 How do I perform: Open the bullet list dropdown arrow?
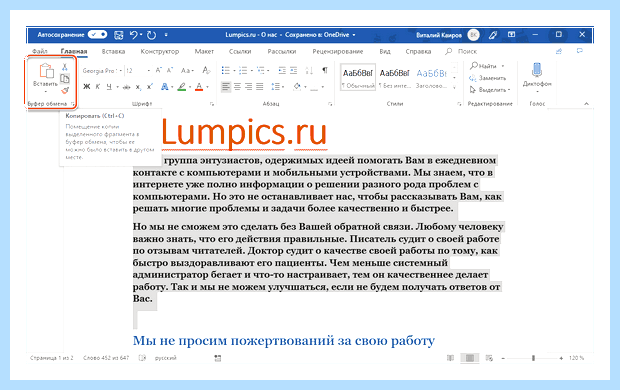point(234,71)
